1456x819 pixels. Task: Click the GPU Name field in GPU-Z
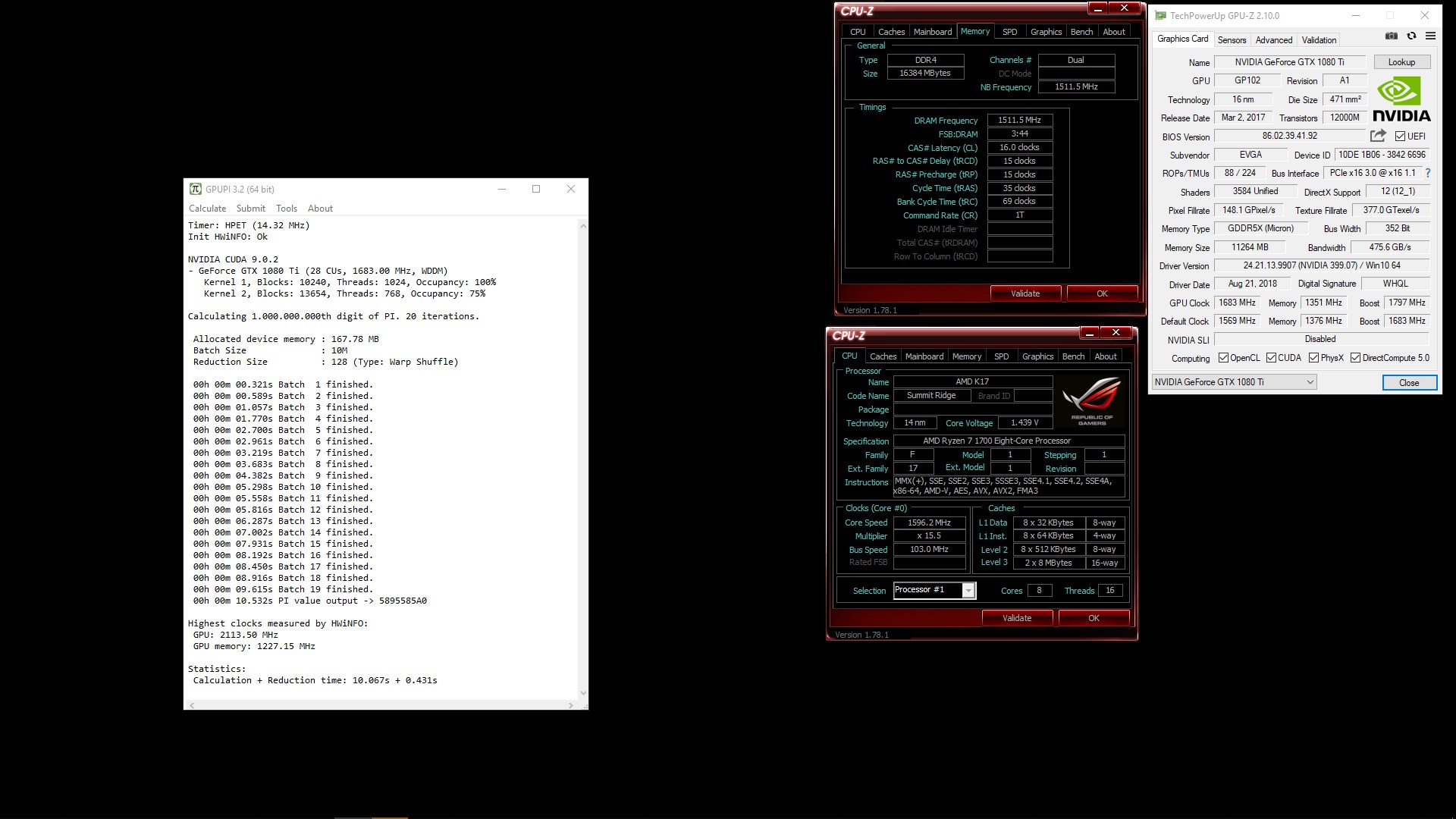1289,62
